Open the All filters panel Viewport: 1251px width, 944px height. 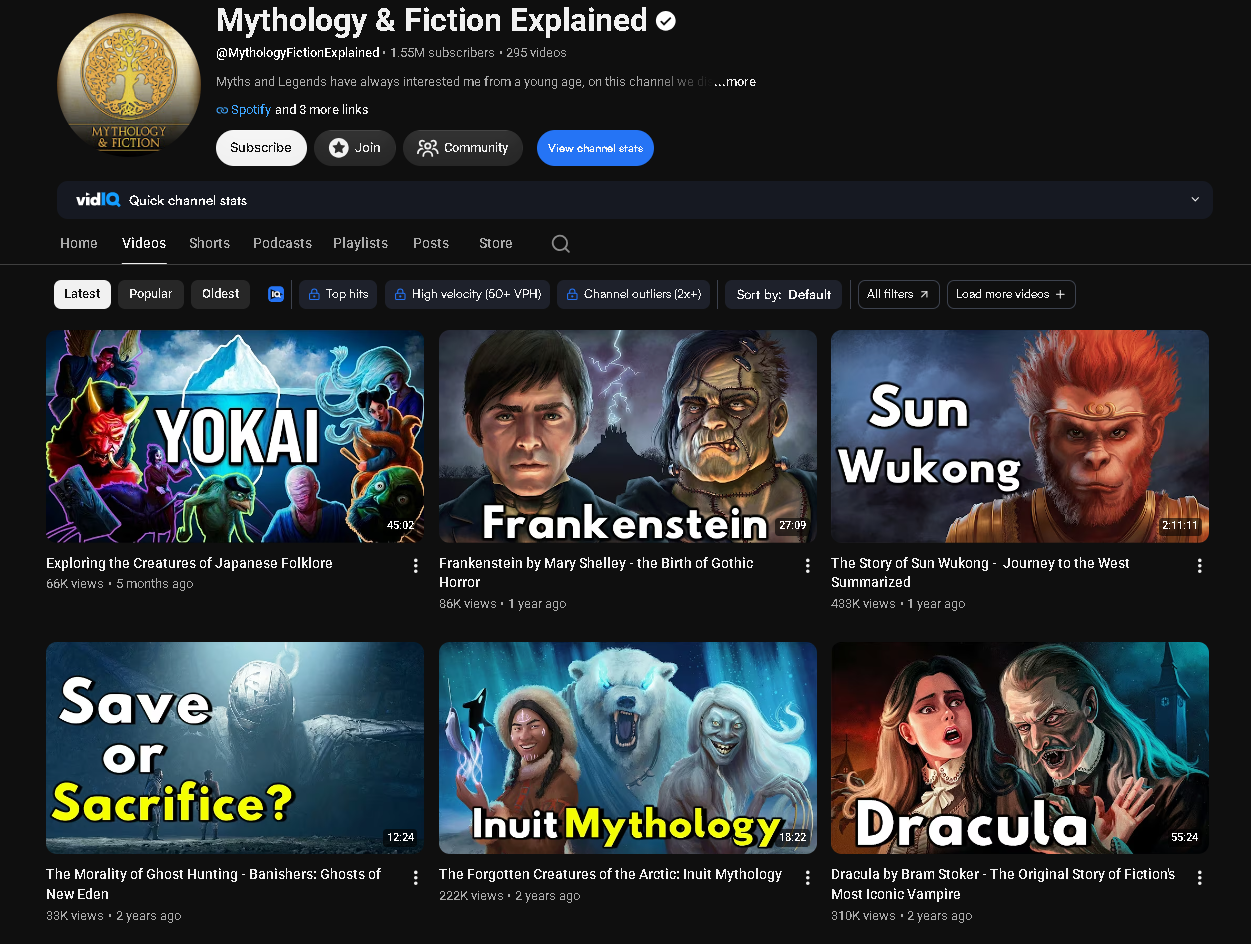[898, 294]
